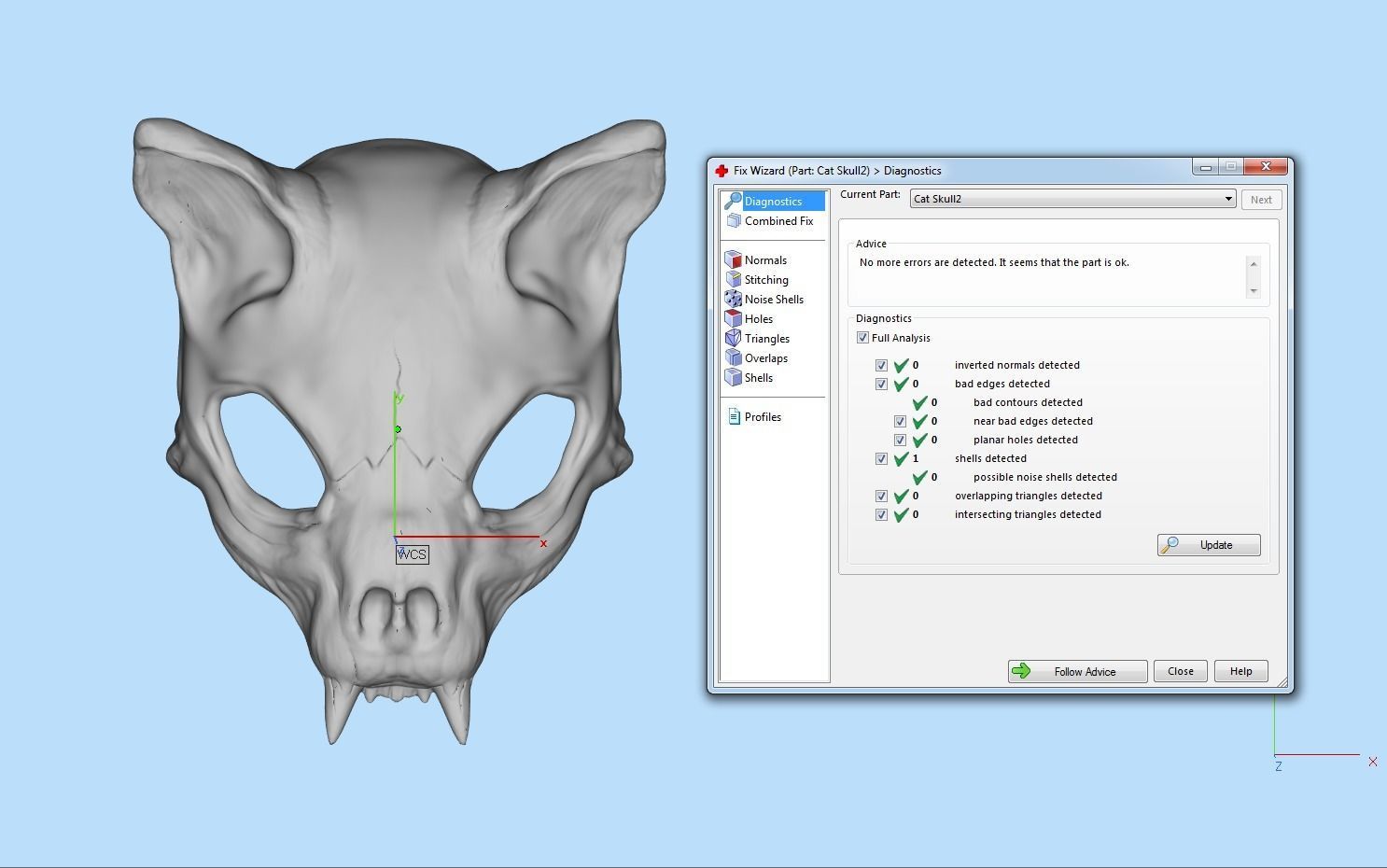Uncheck bad edges detected checkbox
Image resolution: width=1387 pixels, height=868 pixels.
881,384
